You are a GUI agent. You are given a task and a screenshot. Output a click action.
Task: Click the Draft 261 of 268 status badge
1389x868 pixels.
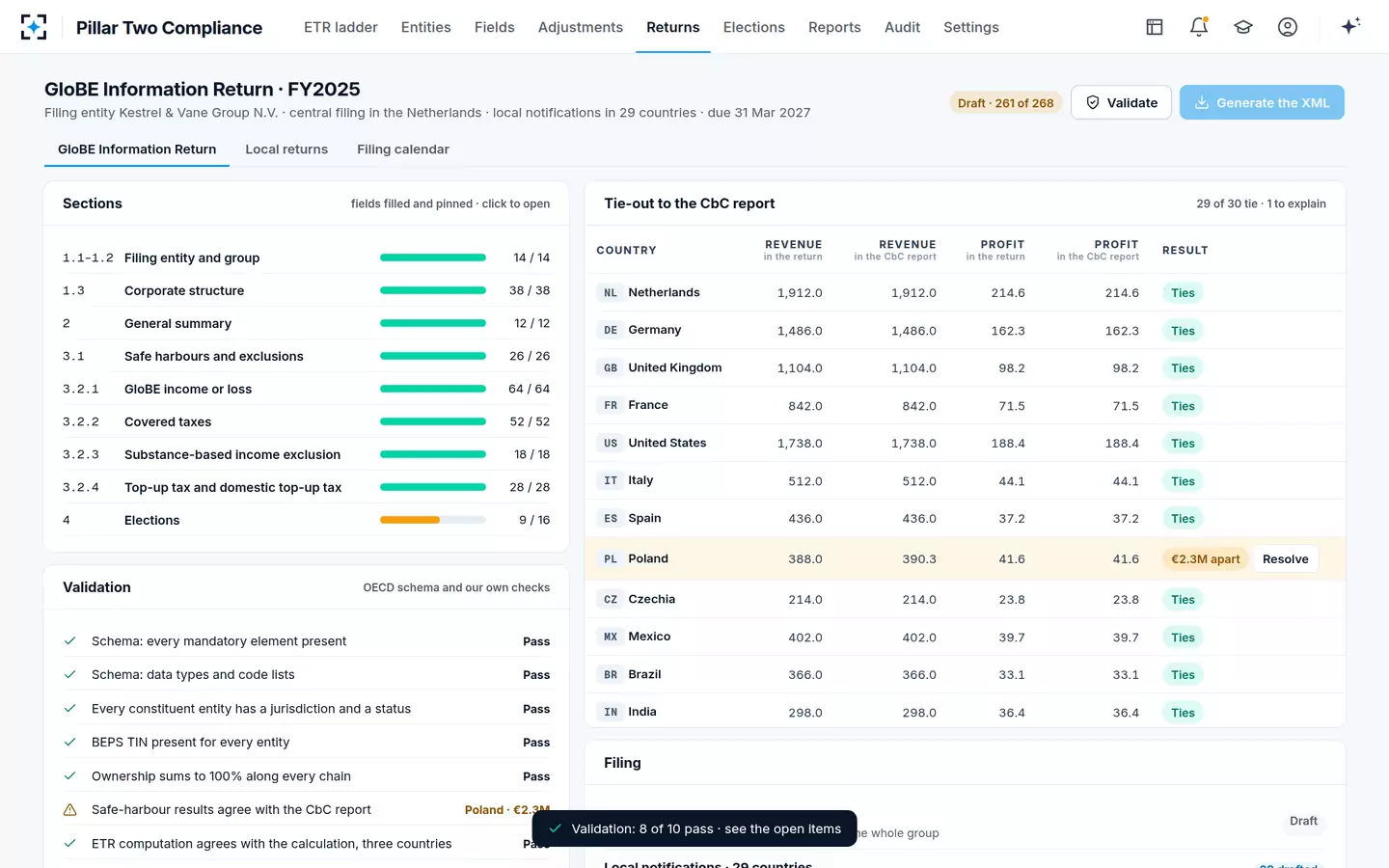[1005, 103]
